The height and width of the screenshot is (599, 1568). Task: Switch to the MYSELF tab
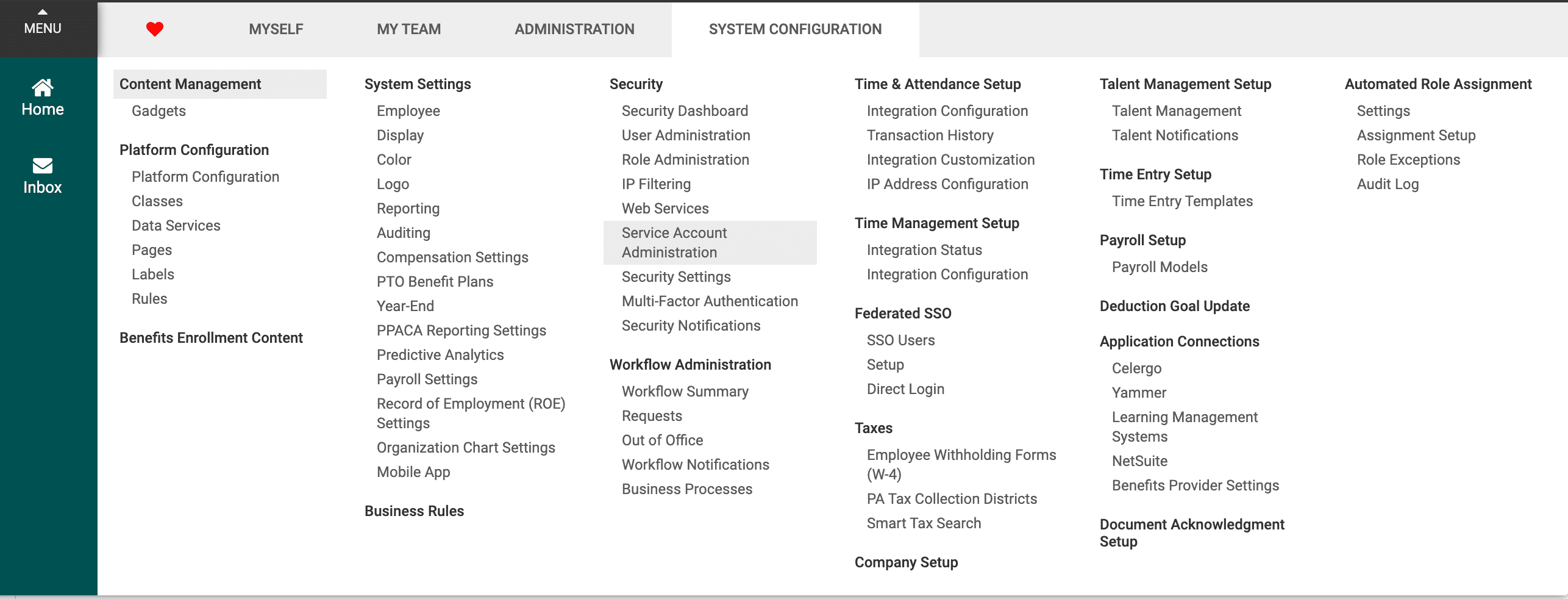point(276,29)
